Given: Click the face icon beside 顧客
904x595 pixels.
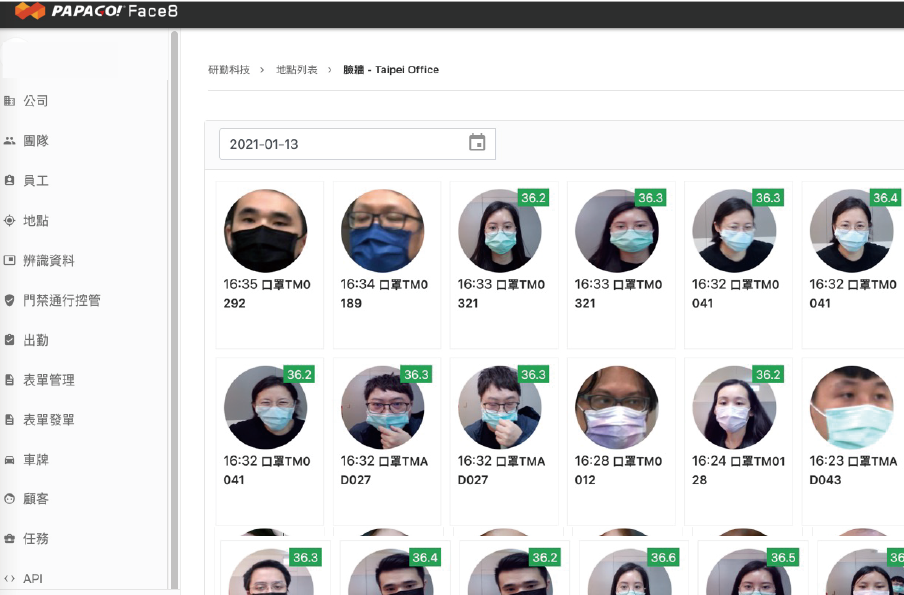Looking at the screenshot, I should click(9, 498).
